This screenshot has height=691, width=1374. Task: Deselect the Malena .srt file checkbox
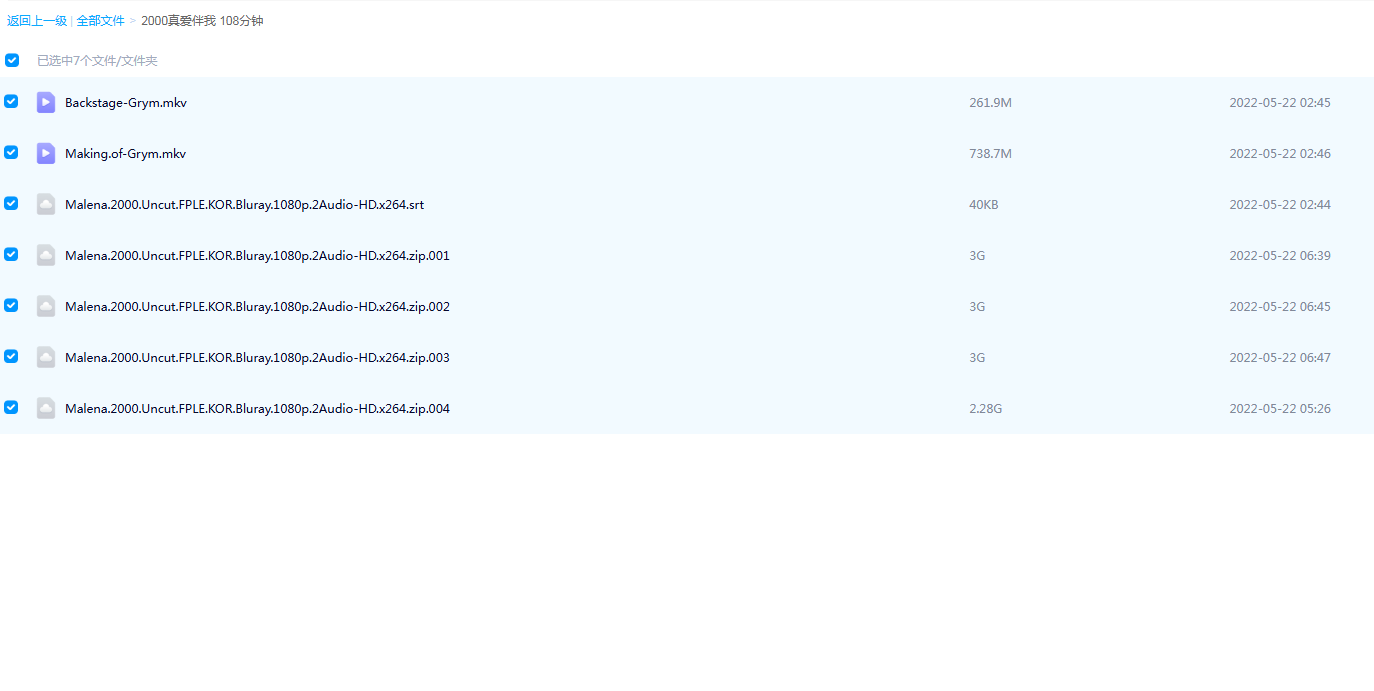pos(11,203)
